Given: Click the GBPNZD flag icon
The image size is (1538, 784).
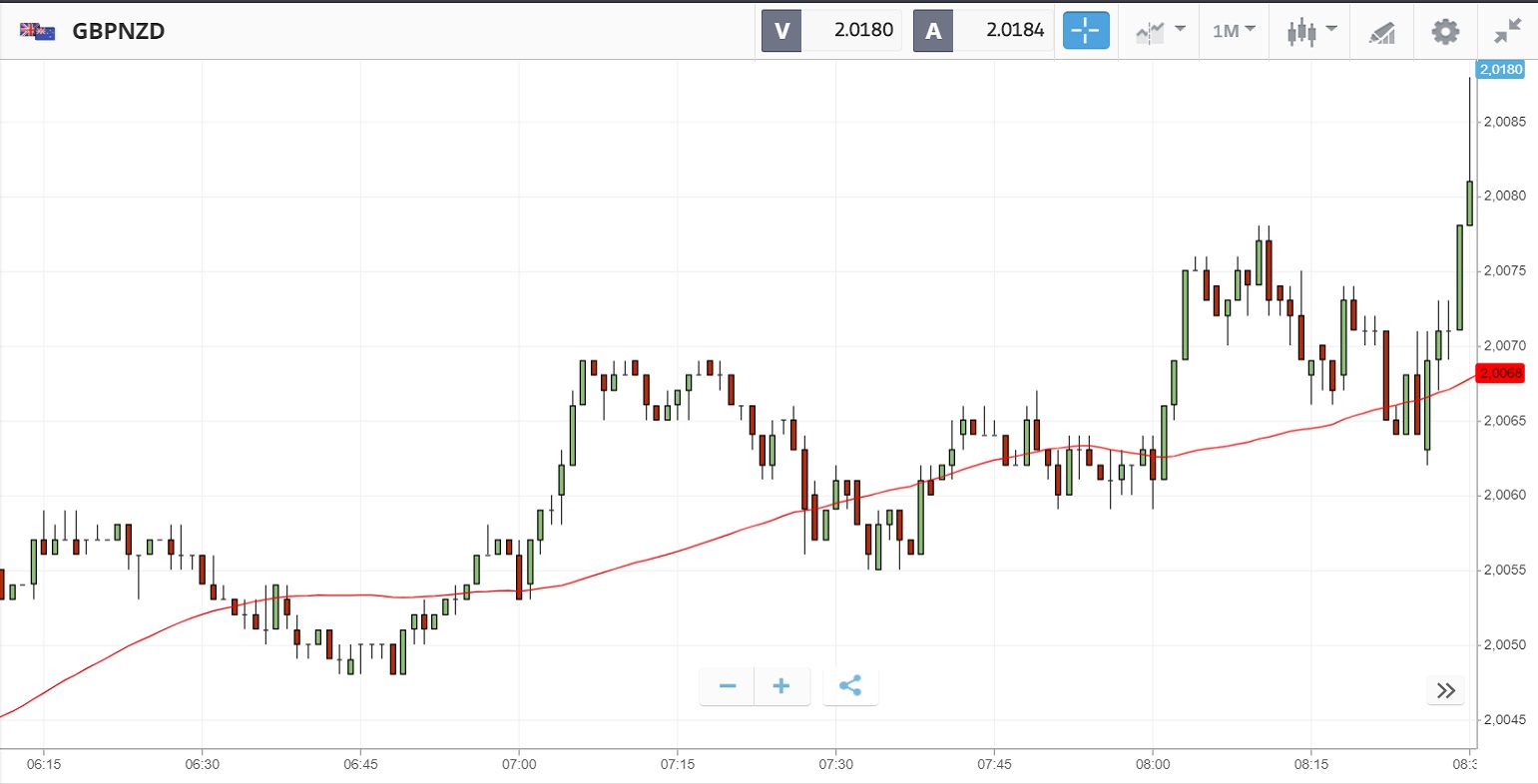Looking at the screenshot, I should (x=38, y=31).
